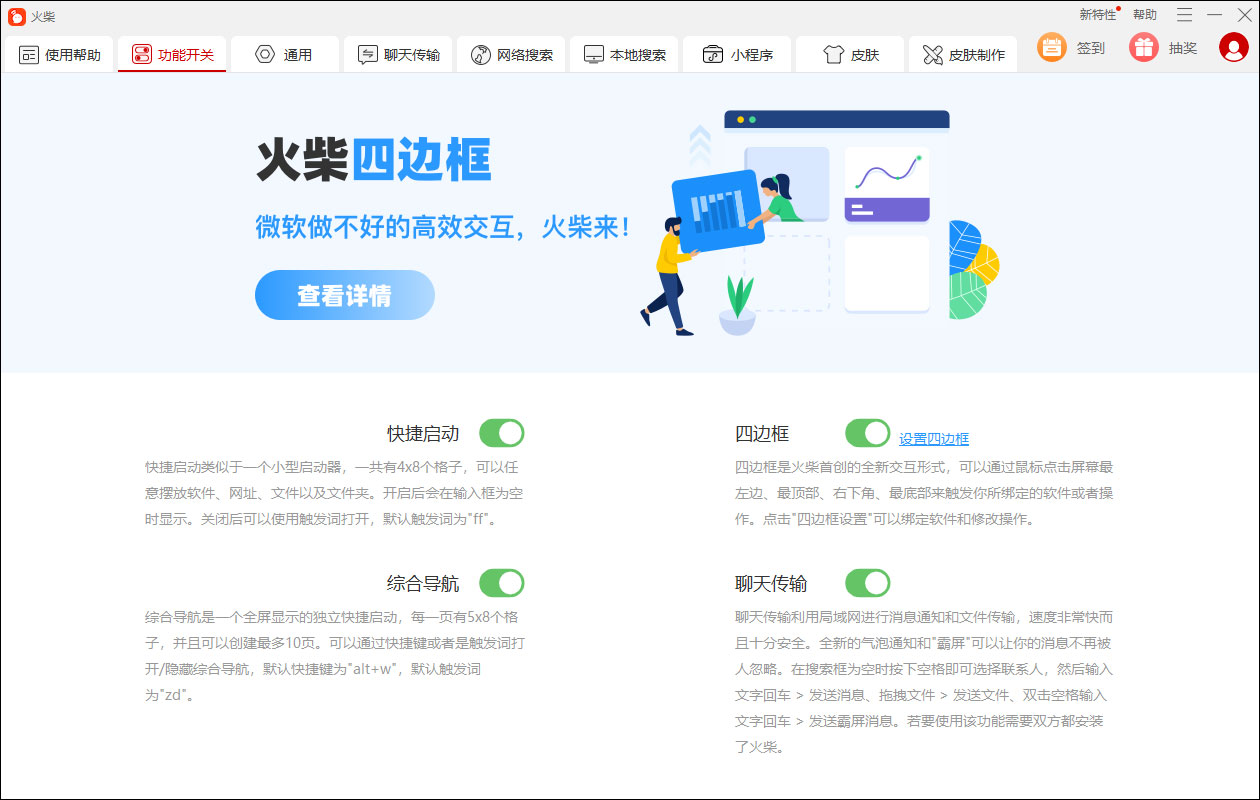Disable the 聊天传输 switch
Viewport: 1260px width, 800px height.
(867, 582)
